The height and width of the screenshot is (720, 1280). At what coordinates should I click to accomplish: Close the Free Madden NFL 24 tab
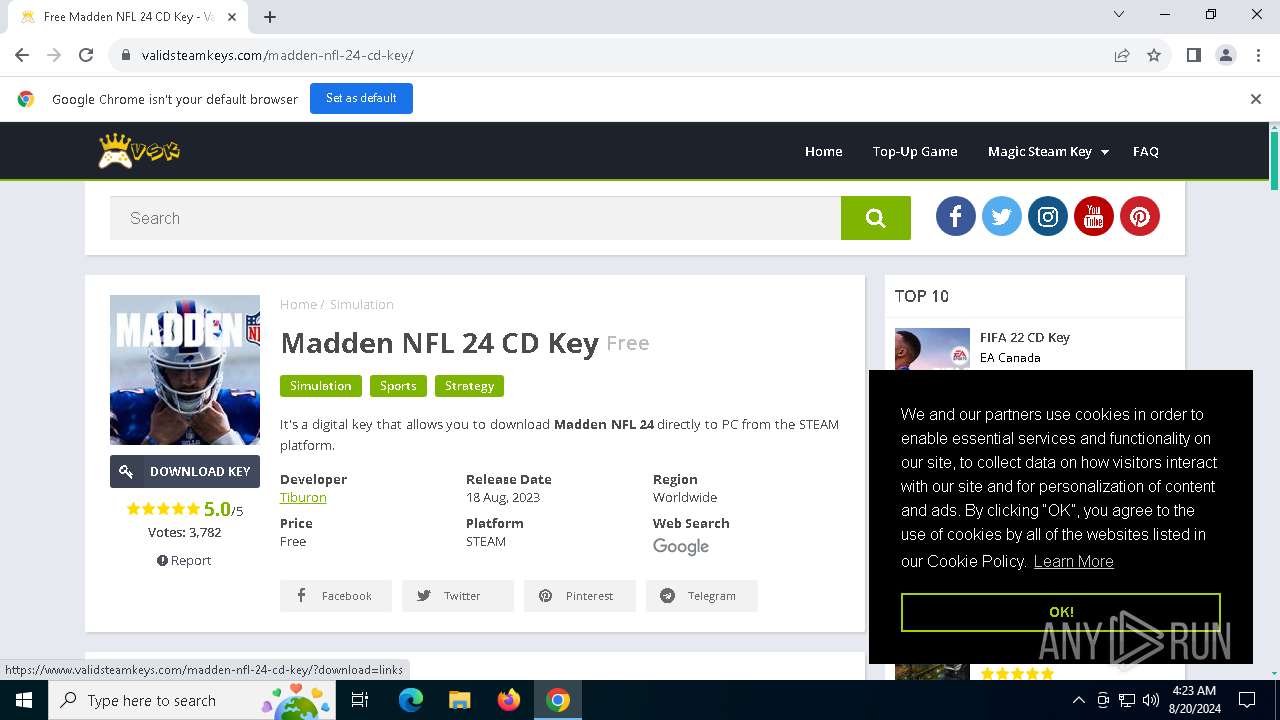tap(233, 17)
